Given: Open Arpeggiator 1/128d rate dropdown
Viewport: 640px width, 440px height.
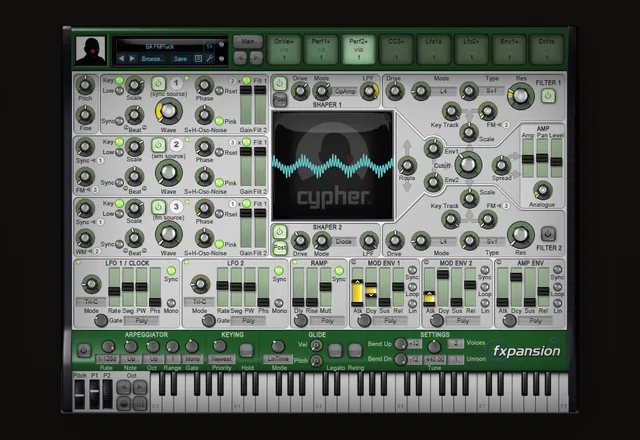Looking at the screenshot, I should coord(107,359).
